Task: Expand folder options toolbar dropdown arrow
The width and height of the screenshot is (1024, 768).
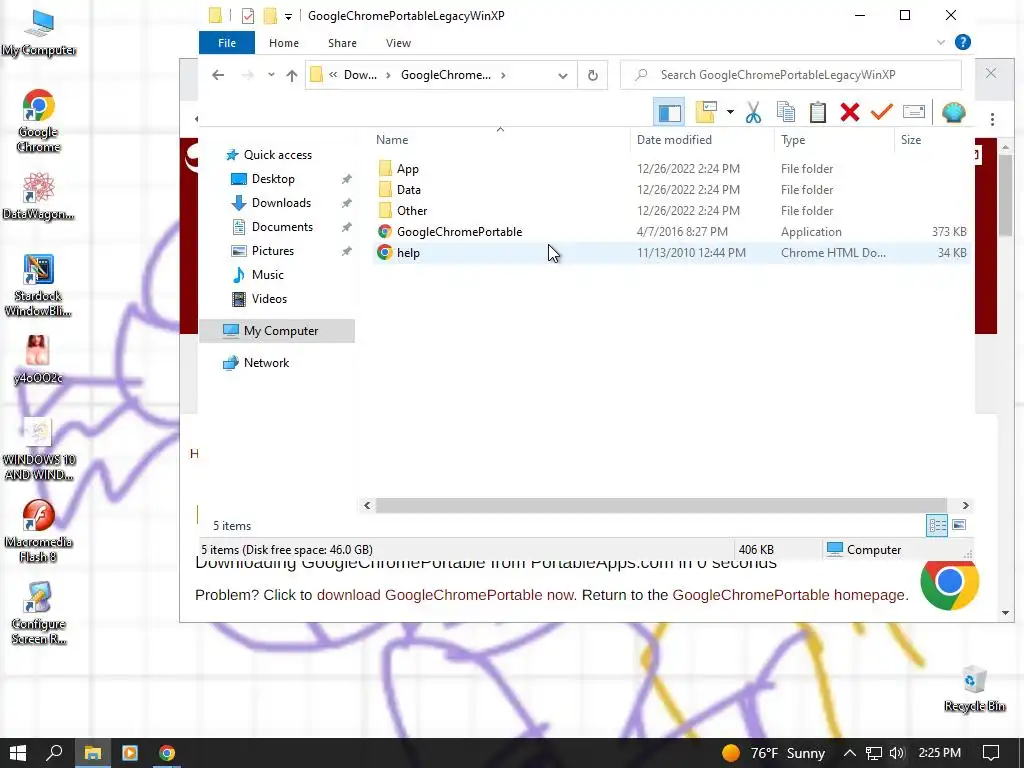Action: pyautogui.click(x=730, y=112)
